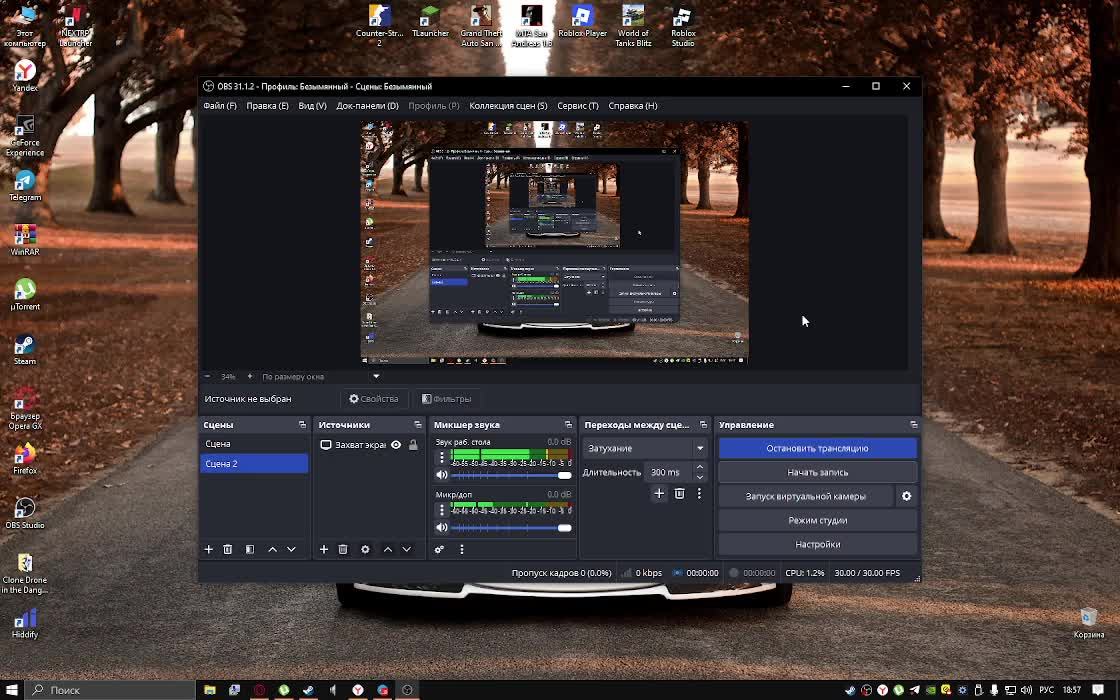This screenshot has width=1120, height=700.
Task: Open scene filters icon in the Сцены toolbar
Action: [x=249, y=549]
